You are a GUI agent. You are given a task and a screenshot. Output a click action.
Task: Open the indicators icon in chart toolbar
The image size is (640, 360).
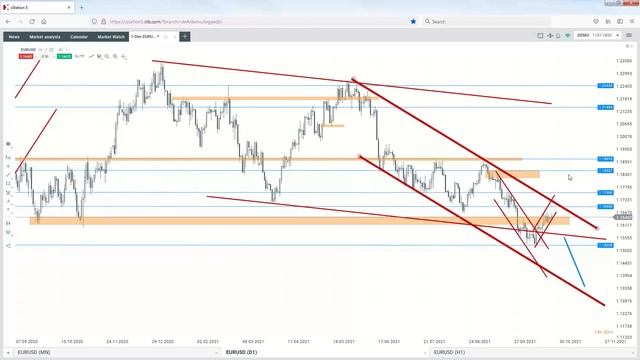[x=99, y=56]
